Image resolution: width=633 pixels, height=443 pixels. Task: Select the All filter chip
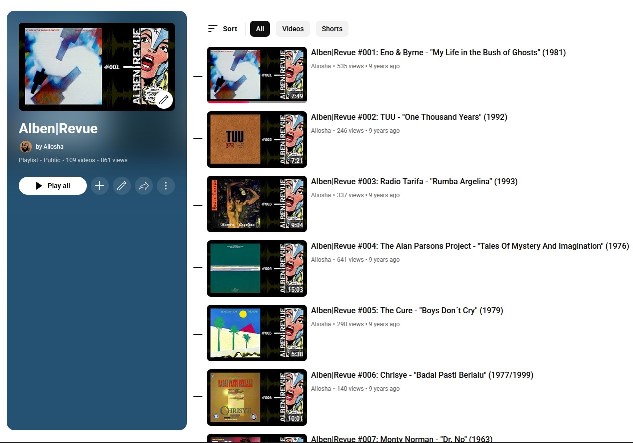click(260, 29)
